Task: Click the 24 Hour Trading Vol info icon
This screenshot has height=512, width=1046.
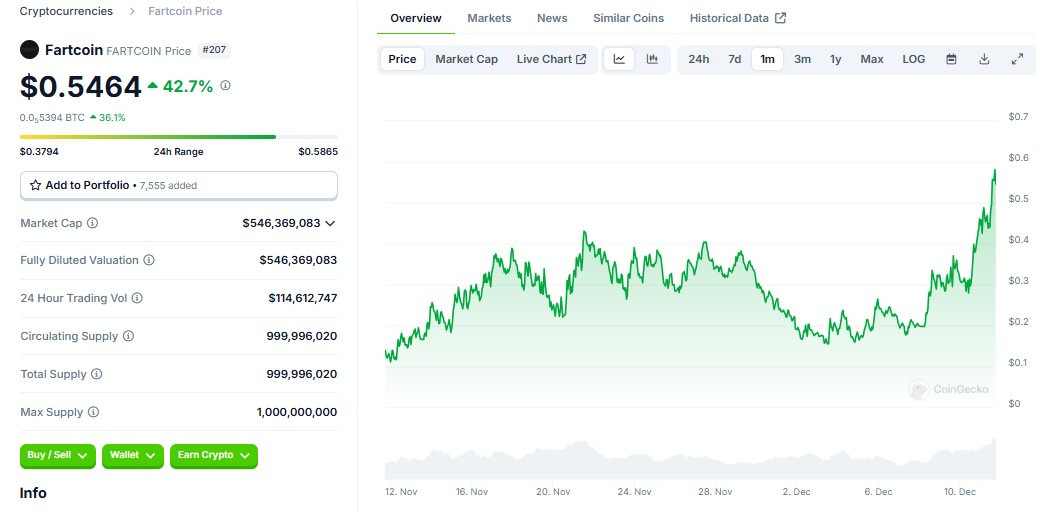Action: click(137, 298)
